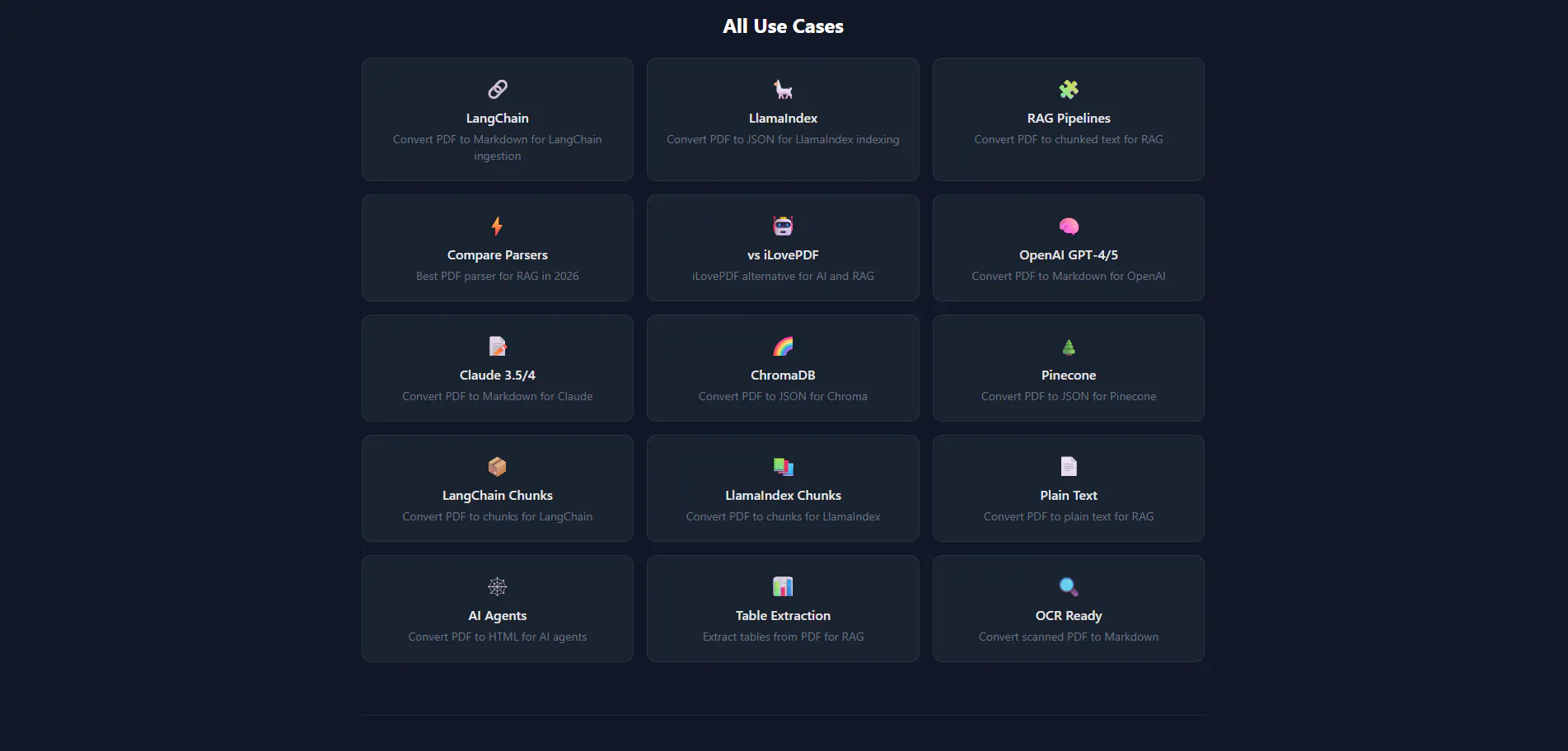Select the vs iLovePDF title
Image resolution: width=1568 pixels, height=751 pixels.
tap(783, 255)
